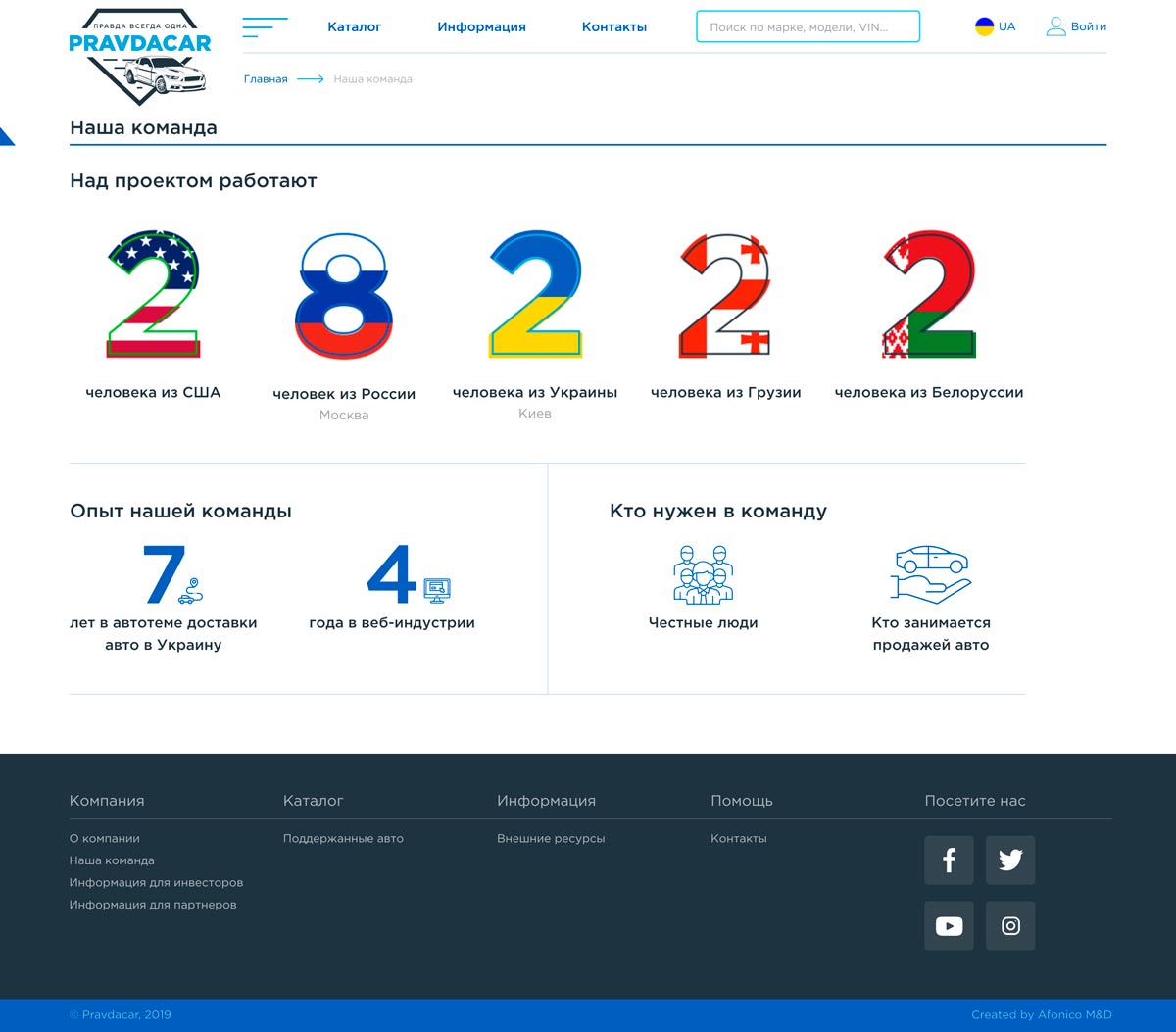Screen dimensions: 1176x1032
Task: Open the Instagram social icon
Action: coord(1010,925)
